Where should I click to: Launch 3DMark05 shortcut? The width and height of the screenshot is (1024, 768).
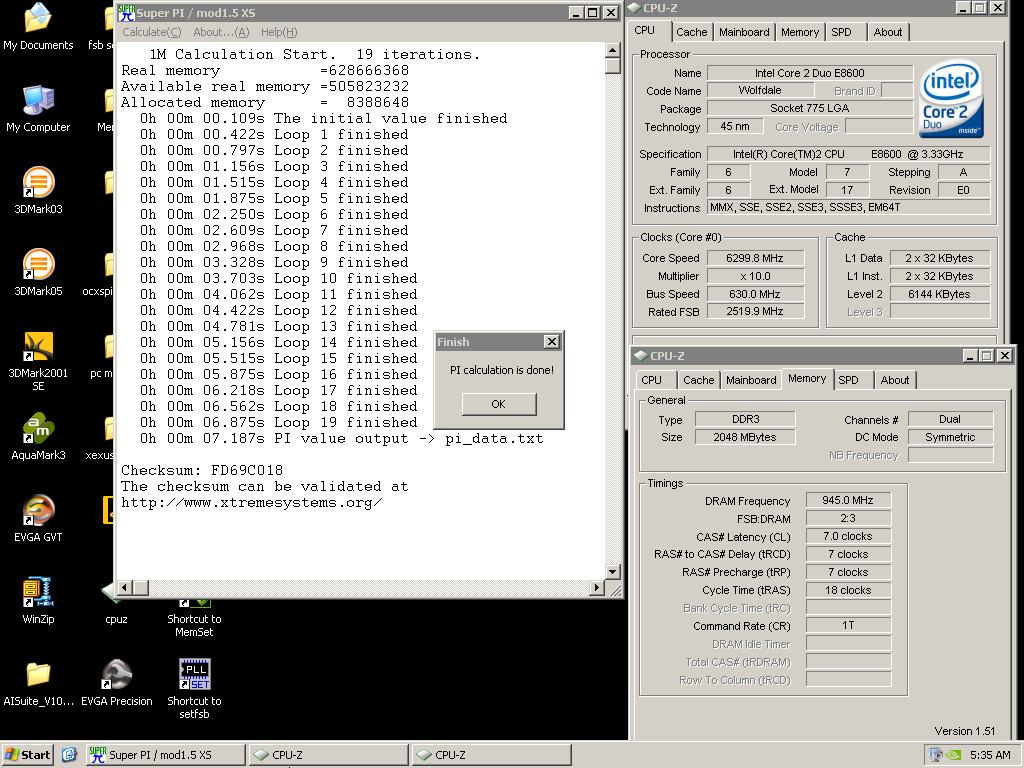coord(38,273)
